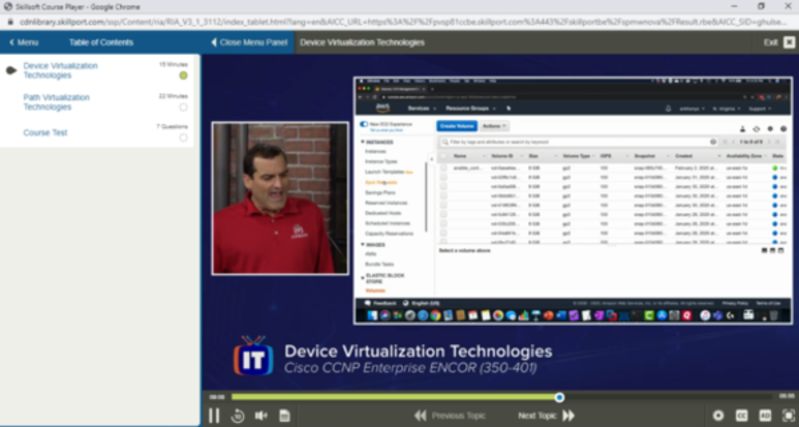Skip ahead with Next Topic

546,416
